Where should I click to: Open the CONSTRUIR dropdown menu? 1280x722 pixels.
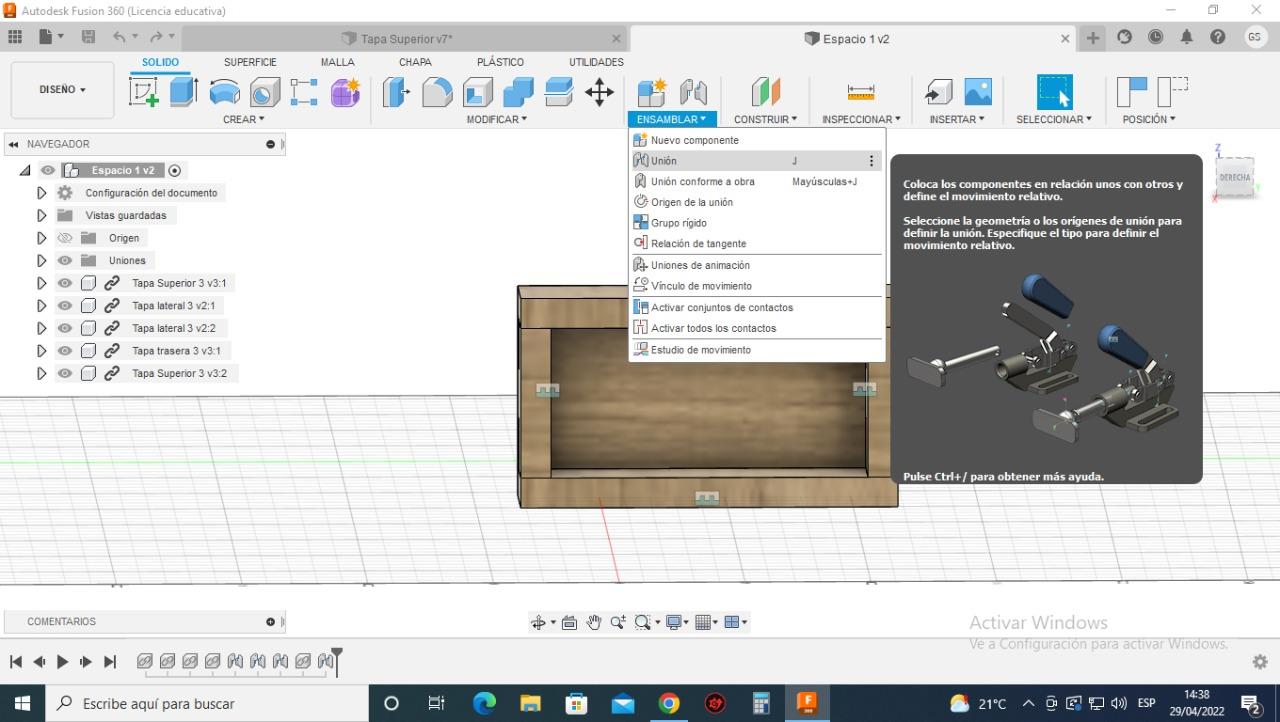point(766,119)
